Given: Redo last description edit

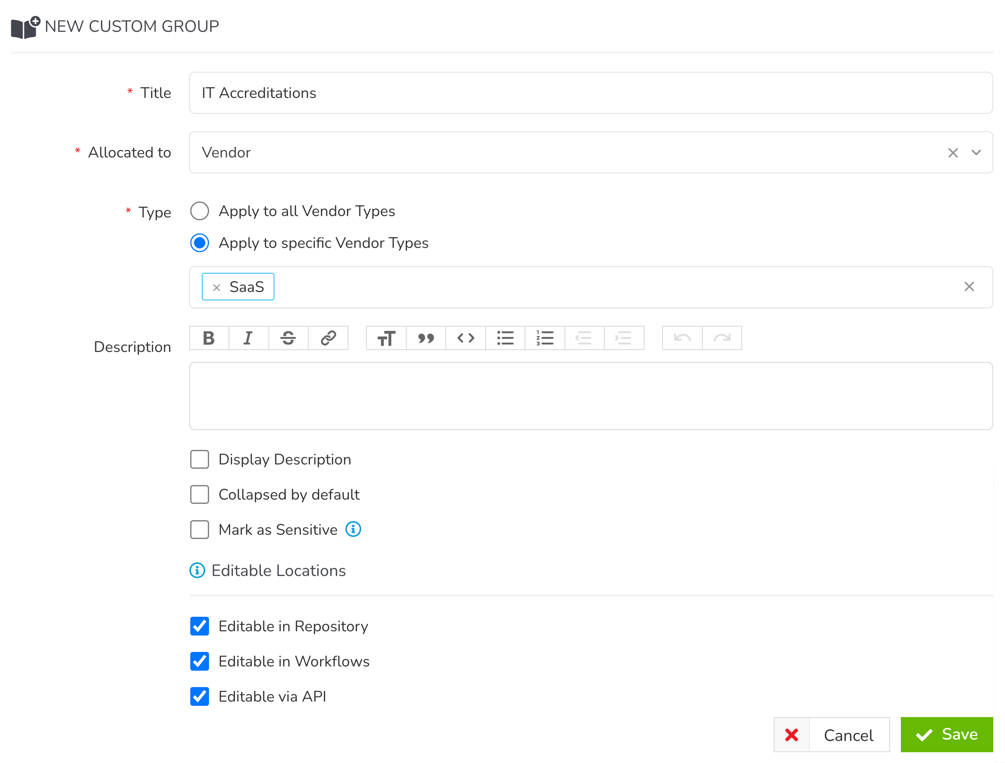Looking at the screenshot, I should pyautogui.click(x=722, y=338).
